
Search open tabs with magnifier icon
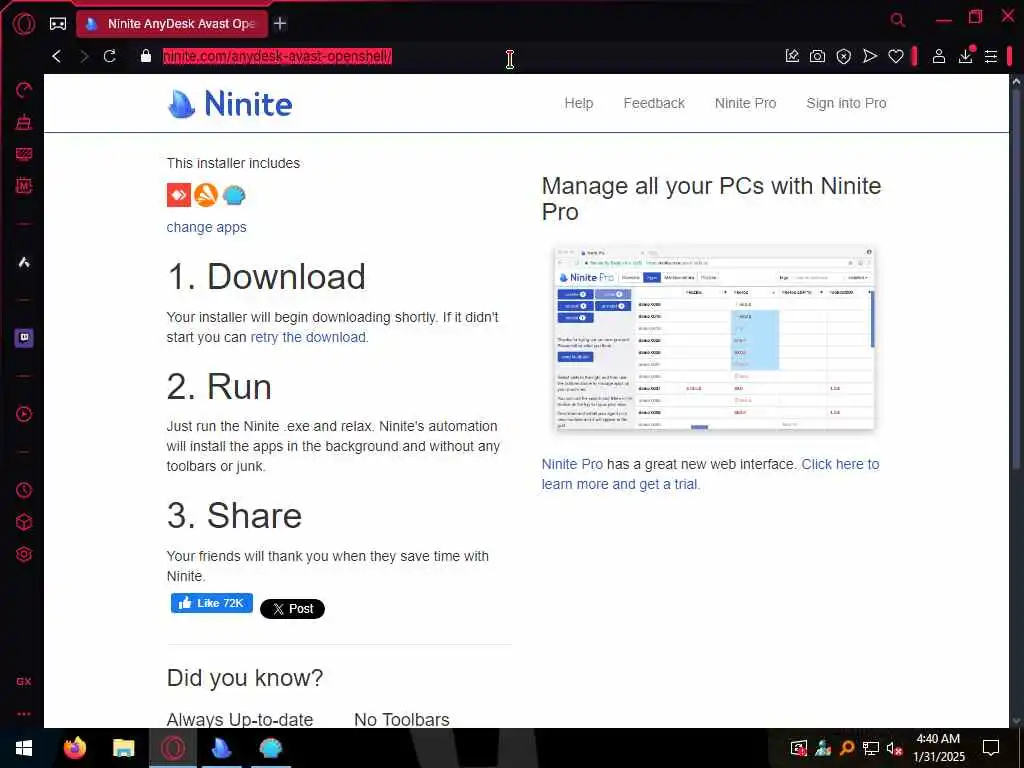pyautogui.click(x=898, y=20)
